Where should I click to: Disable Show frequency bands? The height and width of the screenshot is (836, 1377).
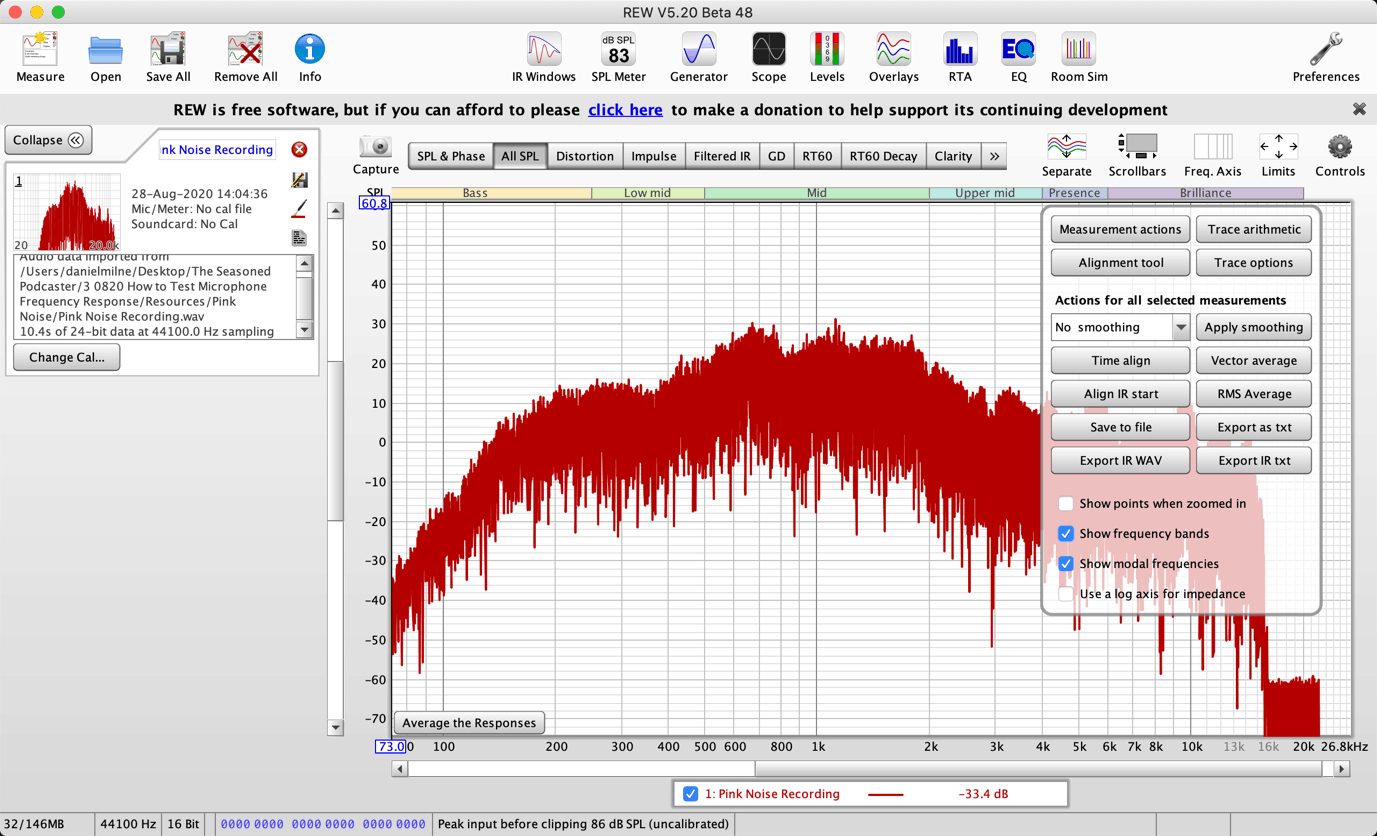(x=1066, y=533)
